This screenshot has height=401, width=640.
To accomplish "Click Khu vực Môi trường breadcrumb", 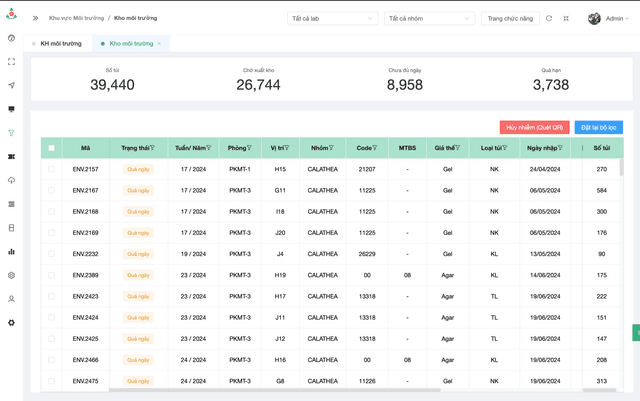I will (76, 18).
